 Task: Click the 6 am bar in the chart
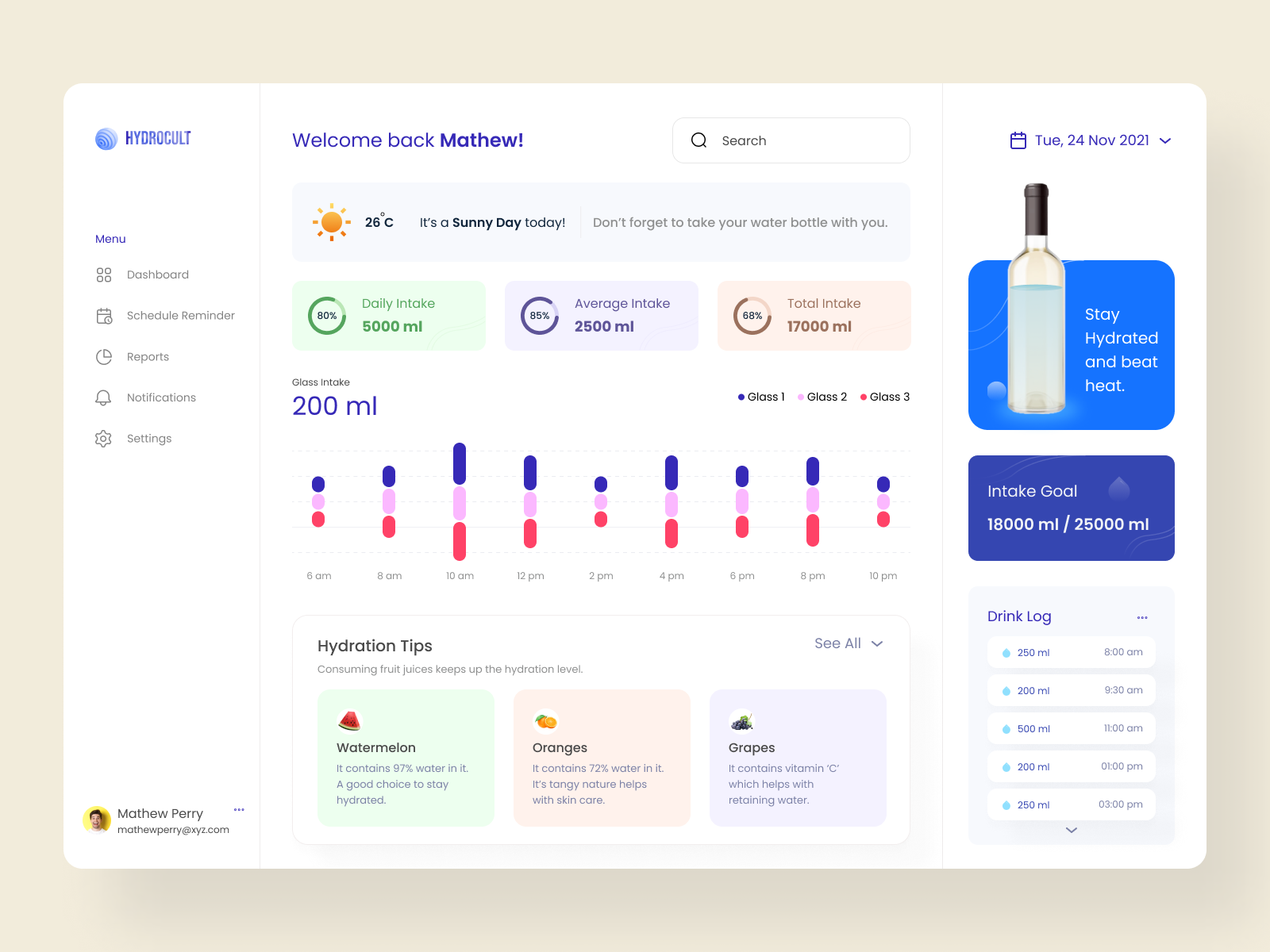coord(318,501)
